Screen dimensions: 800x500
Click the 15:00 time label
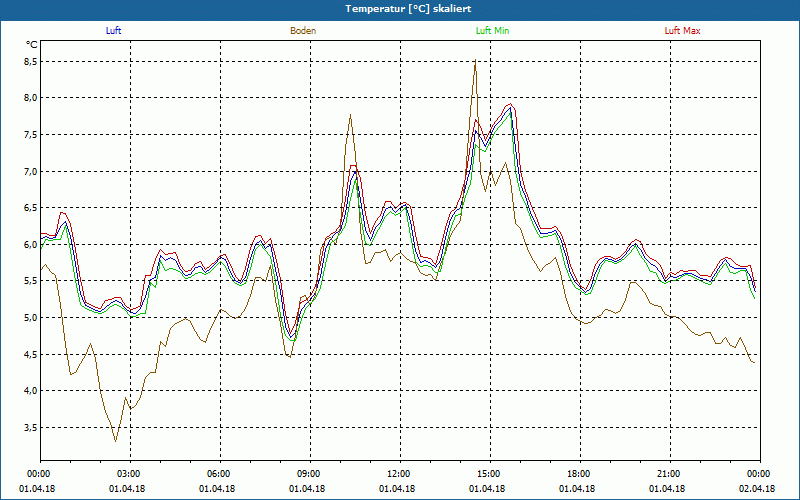pyautogui.click(x=490, y=474)
